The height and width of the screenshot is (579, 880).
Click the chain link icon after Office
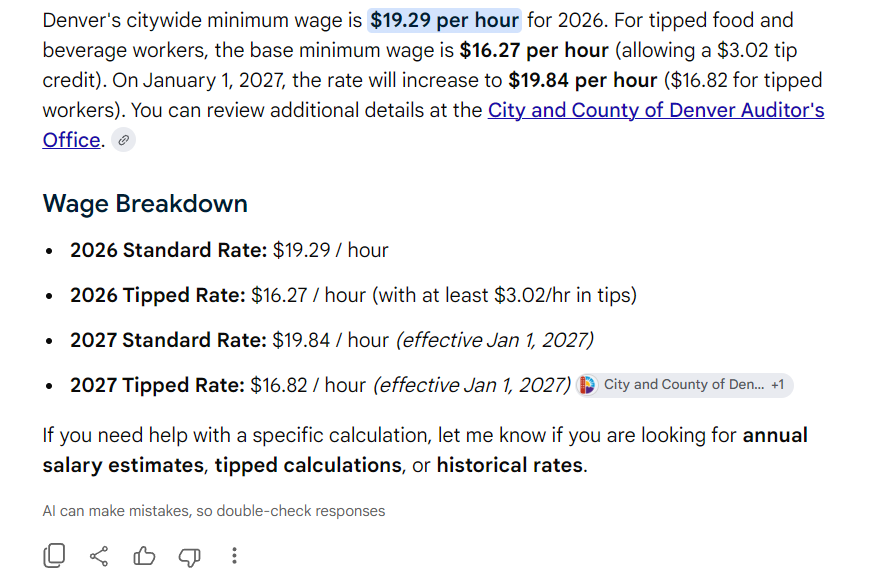point(123,140)
